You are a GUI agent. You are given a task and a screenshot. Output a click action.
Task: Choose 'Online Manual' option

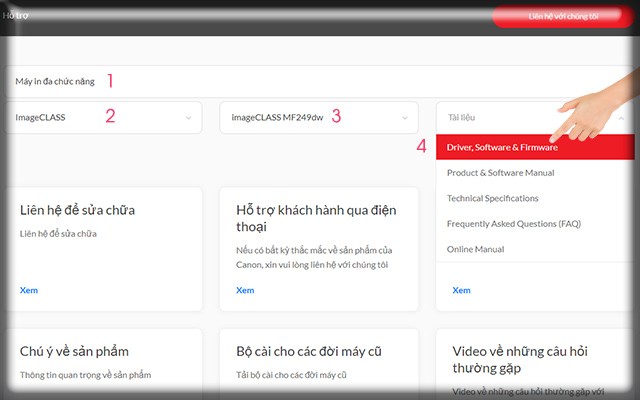click(x=535, y=249)
